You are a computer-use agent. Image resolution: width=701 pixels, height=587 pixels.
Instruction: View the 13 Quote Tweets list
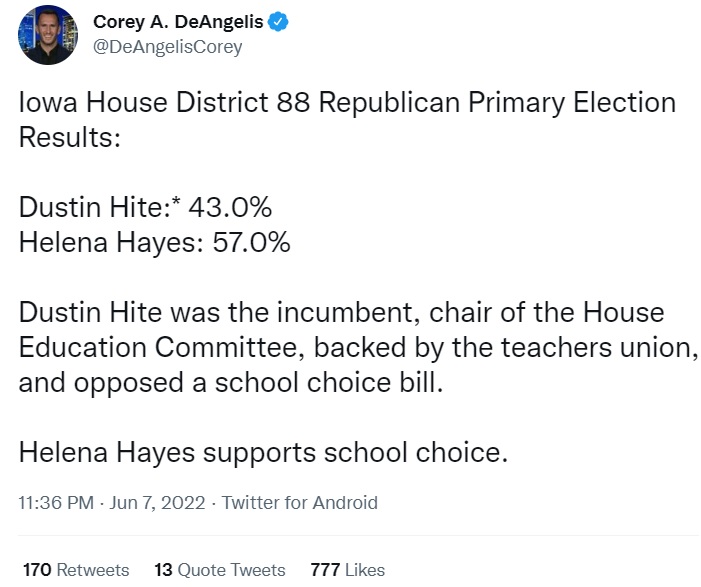[x=220, y=570]
